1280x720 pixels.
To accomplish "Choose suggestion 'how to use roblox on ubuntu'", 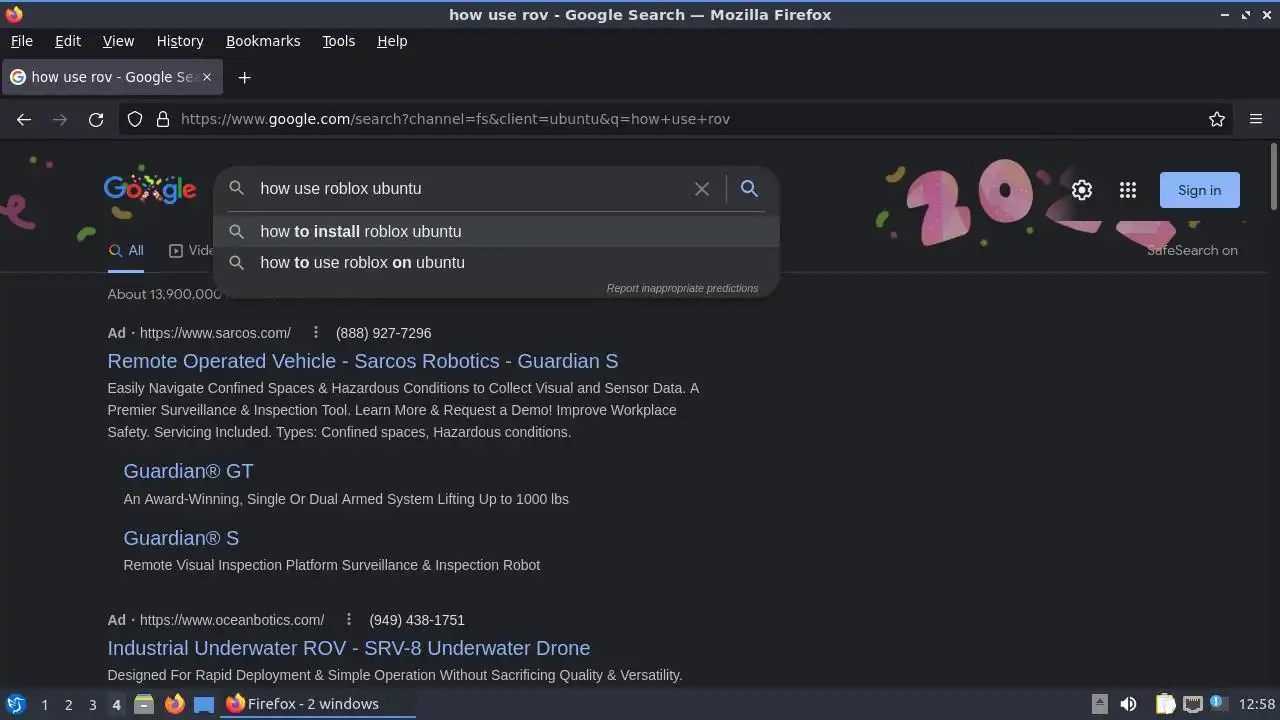I will click(x=496, y=262).
